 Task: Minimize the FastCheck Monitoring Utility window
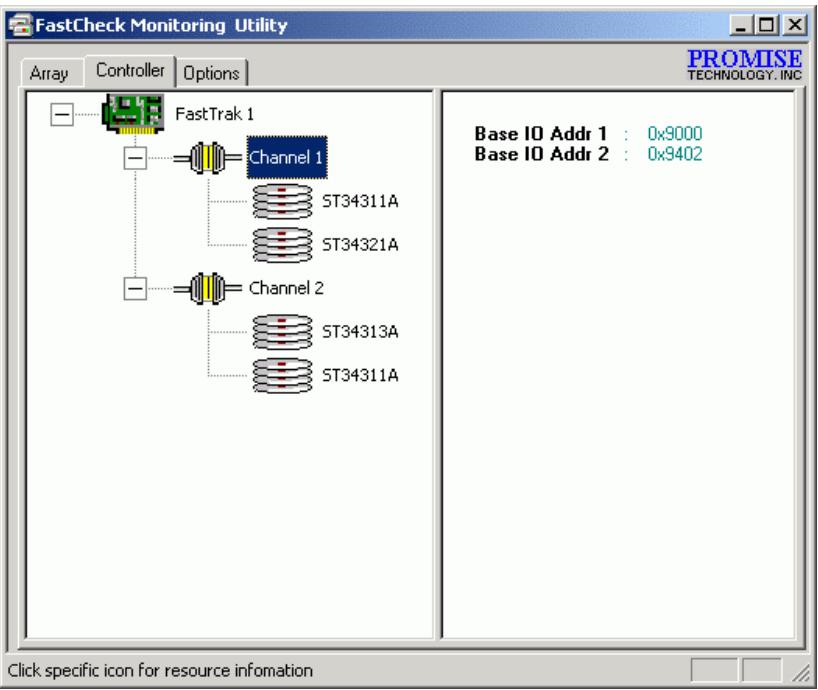pos(741,25)
